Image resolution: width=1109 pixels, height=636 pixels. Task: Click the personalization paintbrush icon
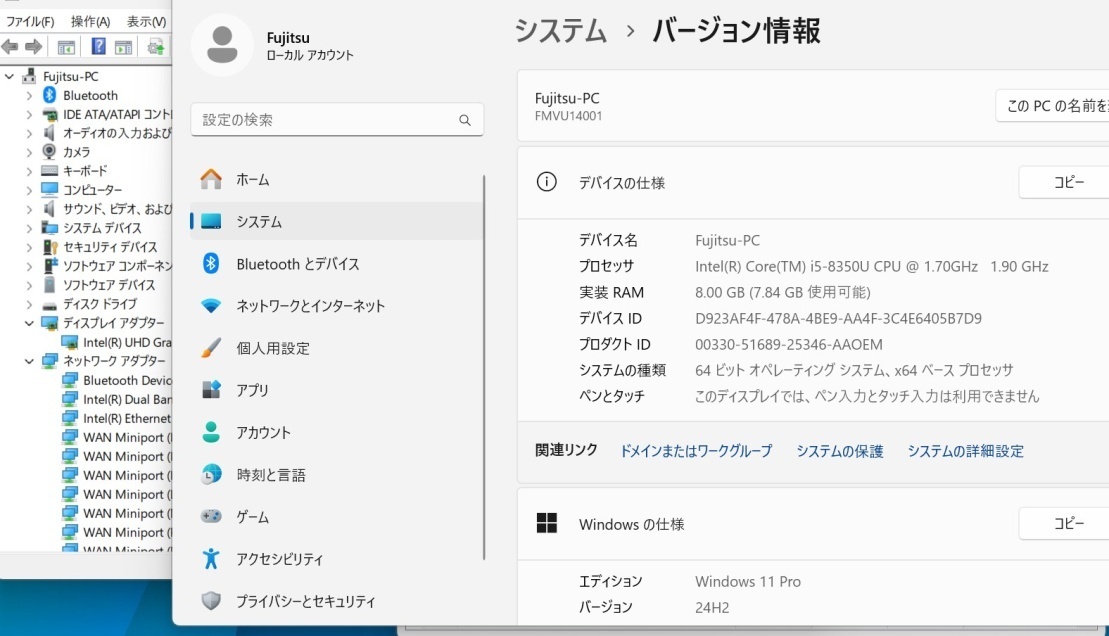[211, 347]
